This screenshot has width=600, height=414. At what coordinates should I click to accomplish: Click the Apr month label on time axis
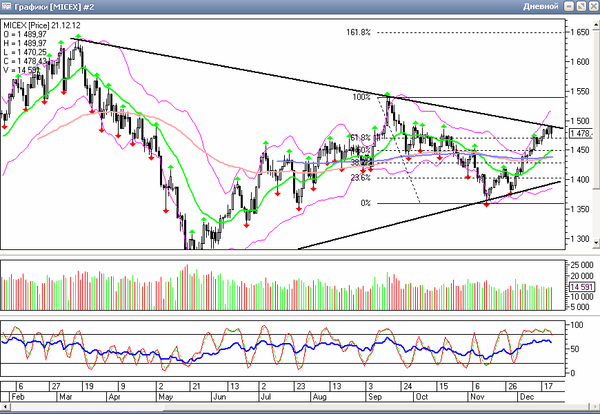[x=114, y=397]
